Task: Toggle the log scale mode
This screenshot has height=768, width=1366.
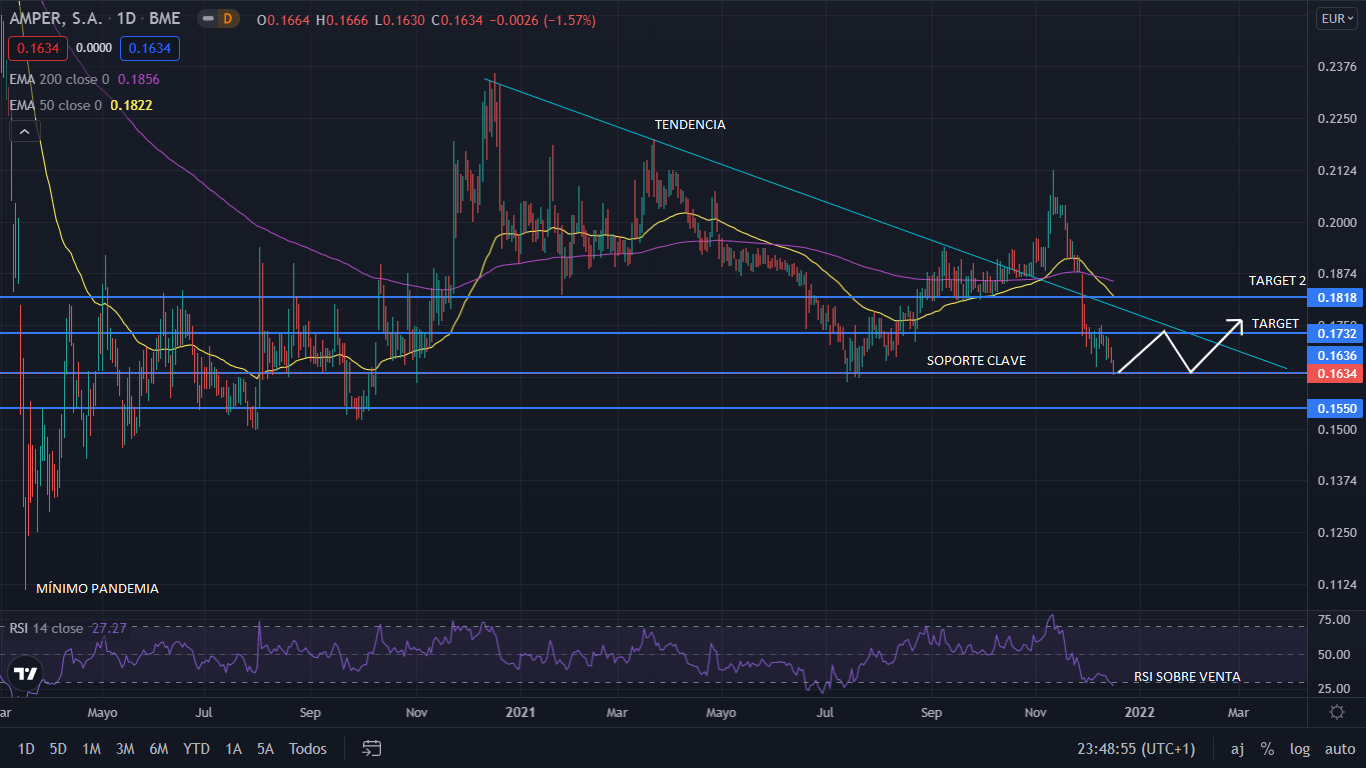Action: (1300, 748)
